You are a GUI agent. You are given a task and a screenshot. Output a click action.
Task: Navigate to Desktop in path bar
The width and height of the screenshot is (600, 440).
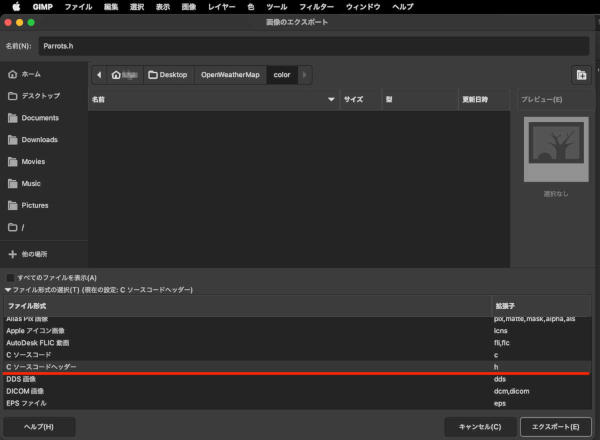[168, 75]
